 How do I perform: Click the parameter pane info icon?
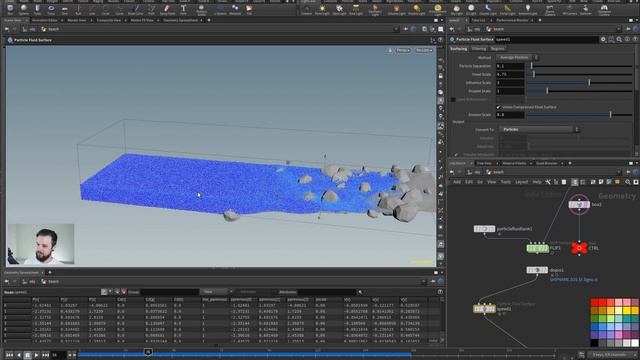(x=627, y=40)
